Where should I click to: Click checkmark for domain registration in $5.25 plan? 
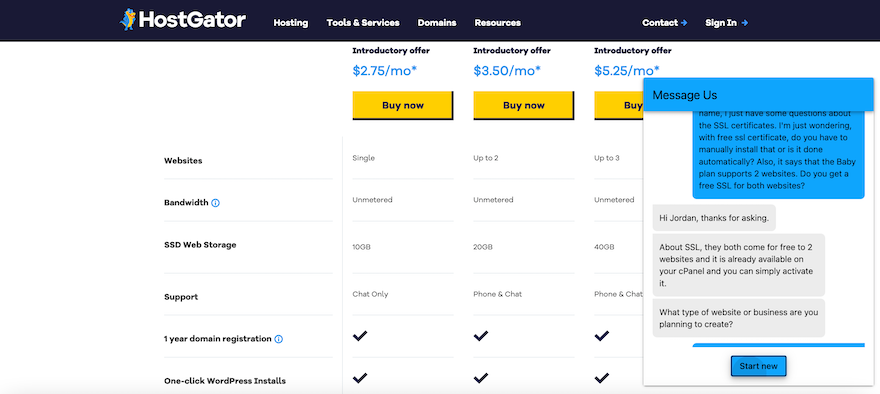[602, 336]
